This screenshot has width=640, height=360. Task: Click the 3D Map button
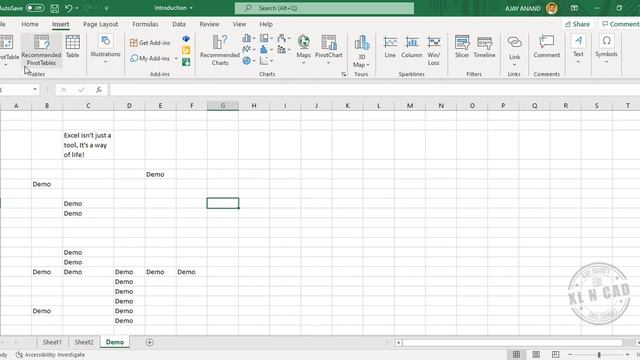[361, 51]
